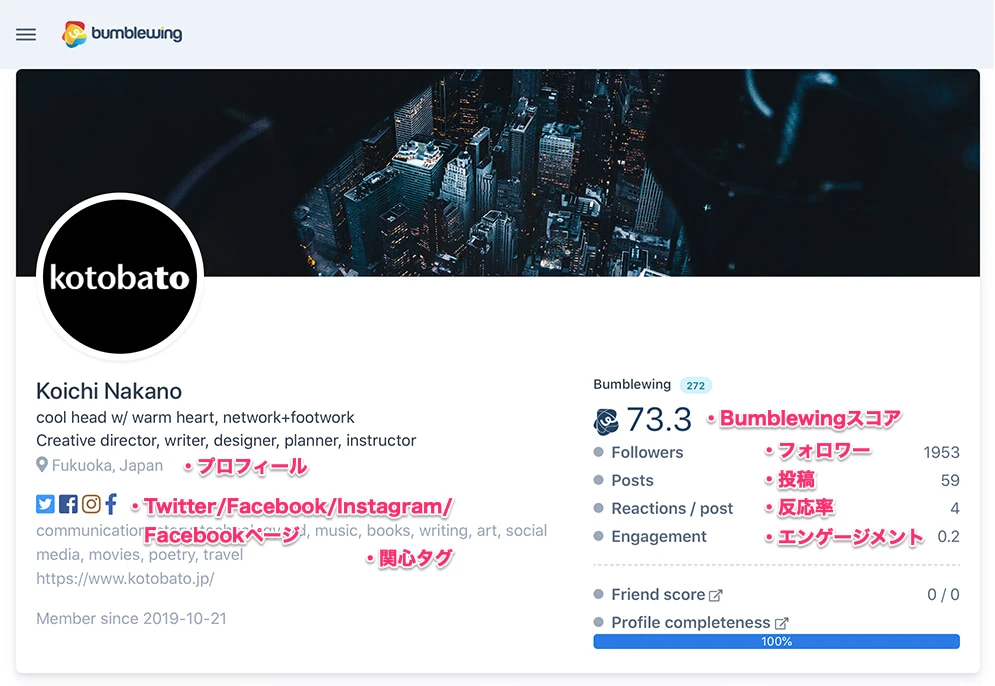
Task: Open Profile completeness external link icon
Action: 782,623
